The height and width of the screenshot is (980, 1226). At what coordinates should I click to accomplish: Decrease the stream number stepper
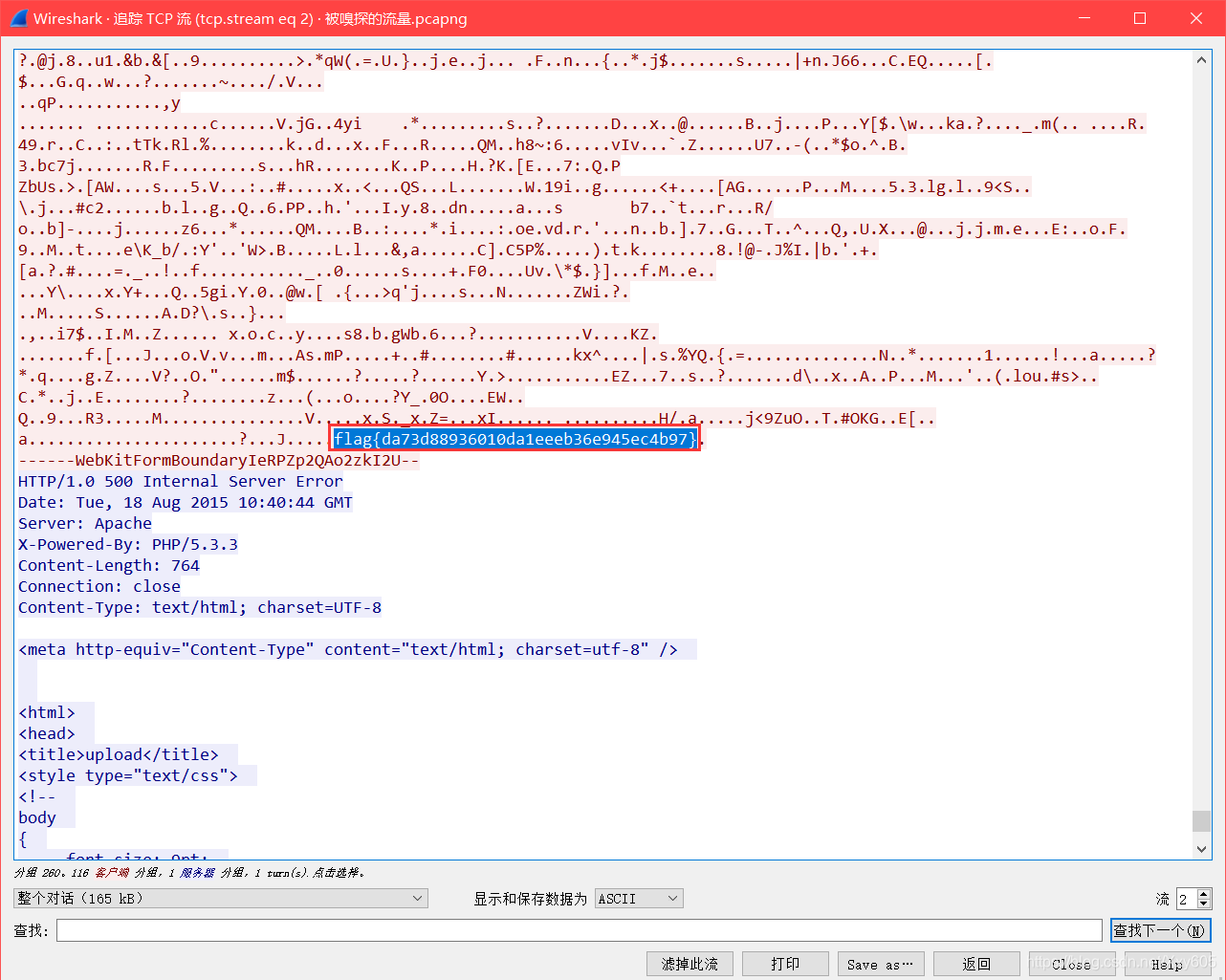pyautogui.click(x=1204, y=904)
